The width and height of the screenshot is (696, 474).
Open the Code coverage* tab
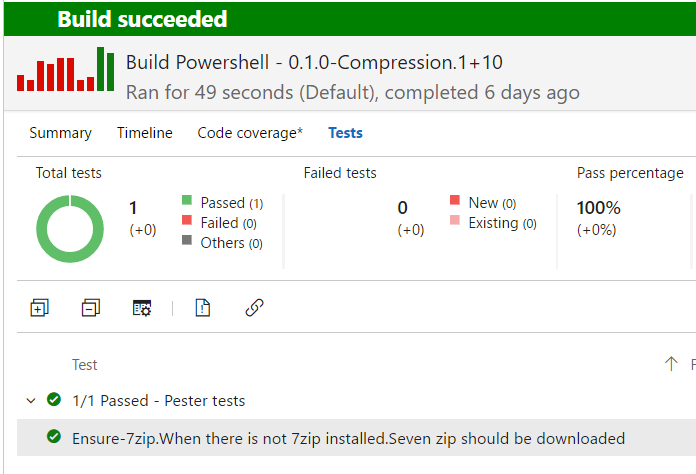click(x=250, y=133)
